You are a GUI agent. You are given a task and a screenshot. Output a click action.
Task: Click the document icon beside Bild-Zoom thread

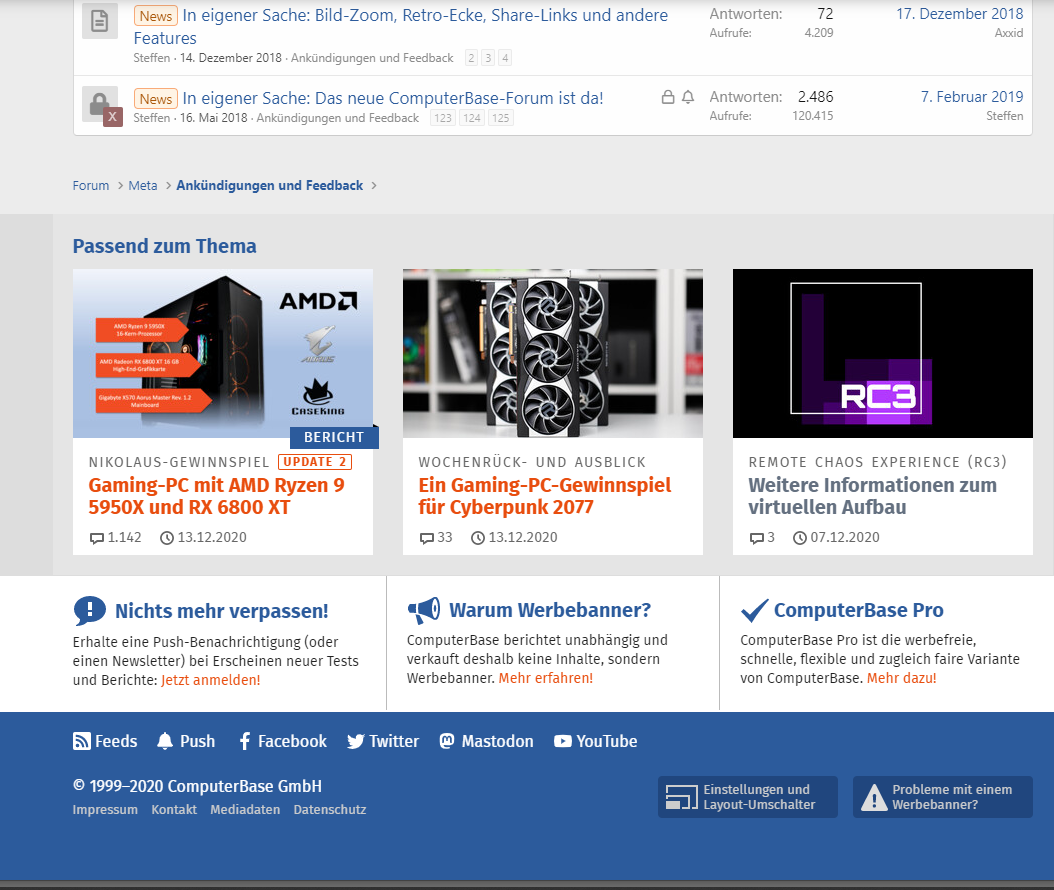click(x=99, y=21)
